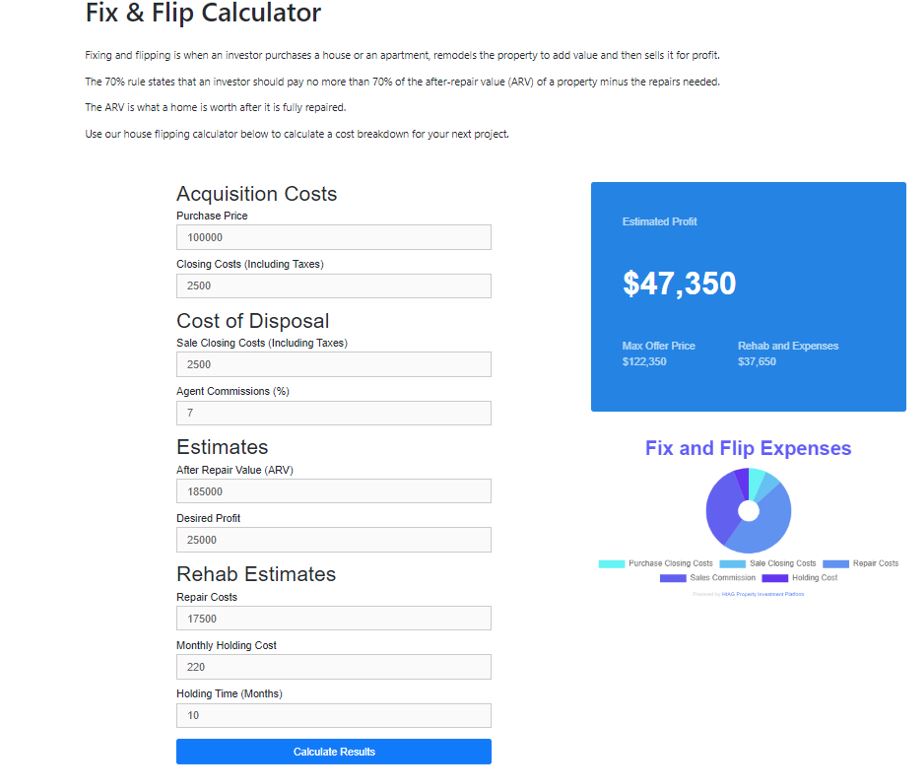Click the Purchase Price input field

point(334,237)
